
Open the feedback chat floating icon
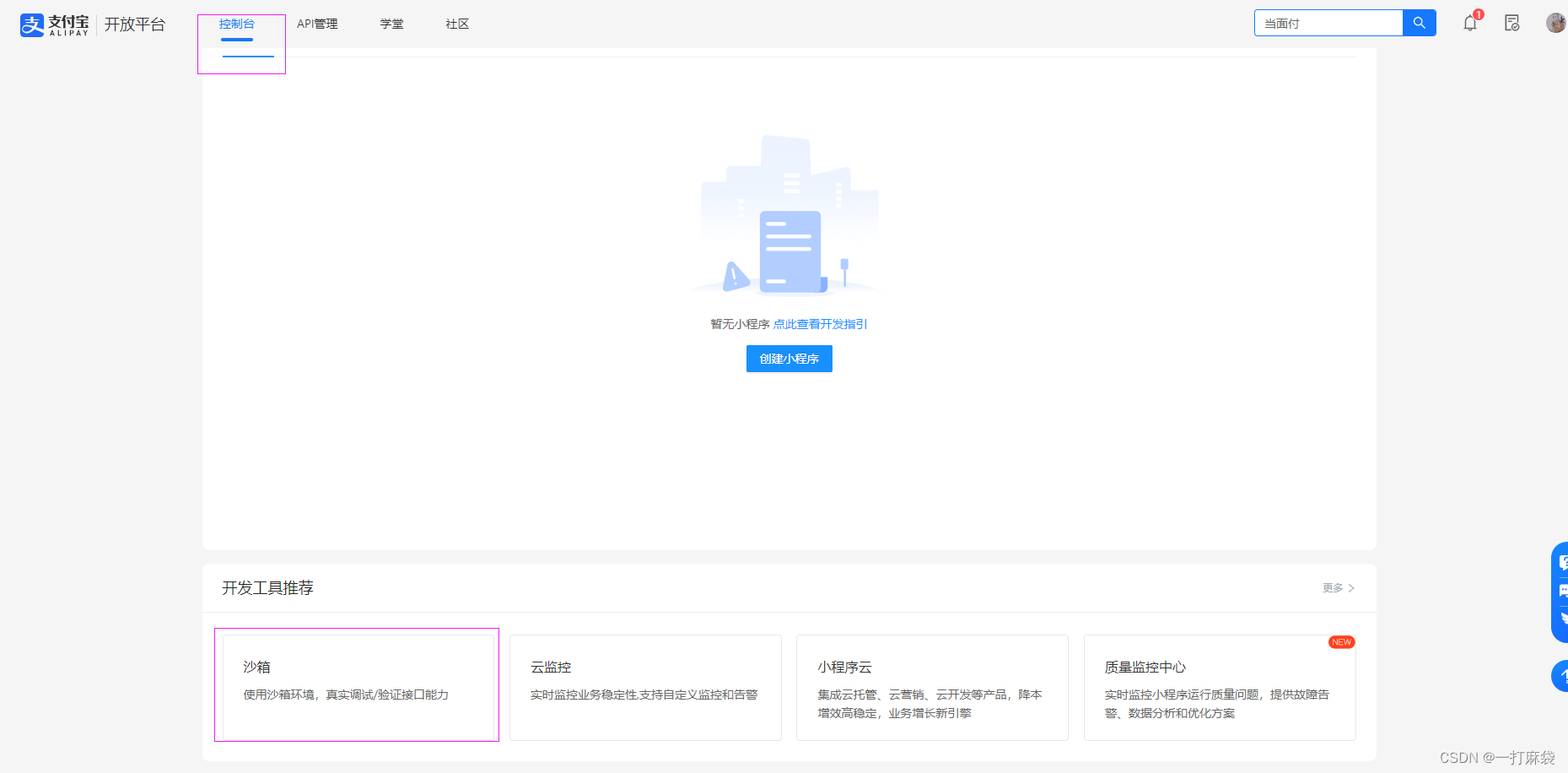[1561, 591]
